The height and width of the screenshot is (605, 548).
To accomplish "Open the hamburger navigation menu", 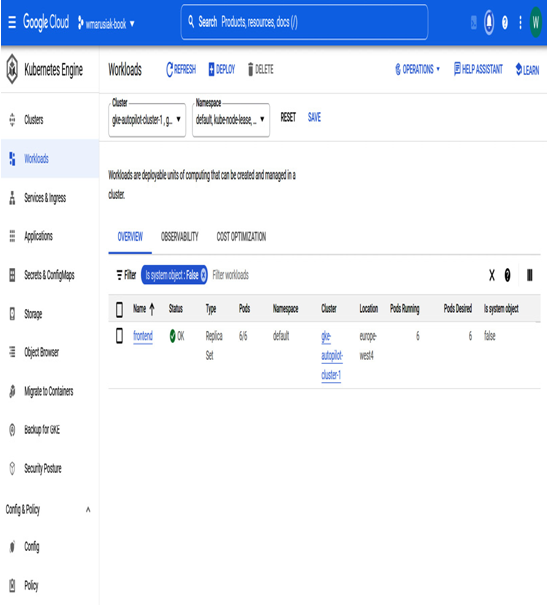I will (12, 22).
